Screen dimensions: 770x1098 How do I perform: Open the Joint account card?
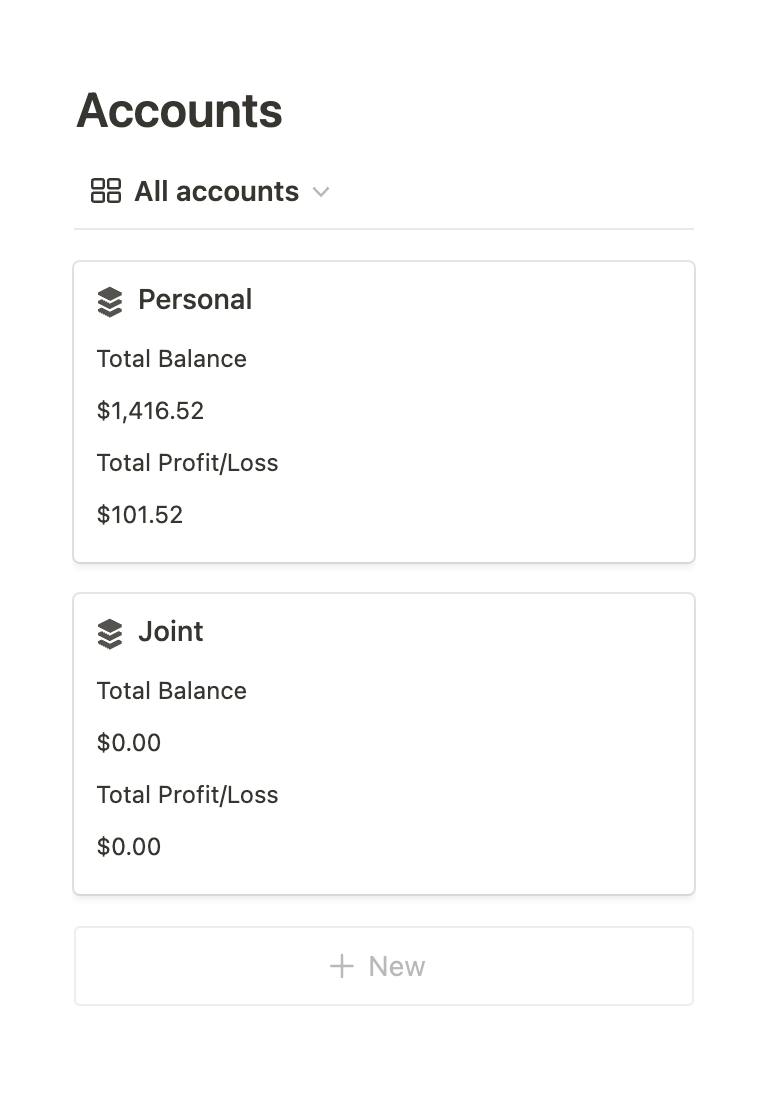click(384, 744)
